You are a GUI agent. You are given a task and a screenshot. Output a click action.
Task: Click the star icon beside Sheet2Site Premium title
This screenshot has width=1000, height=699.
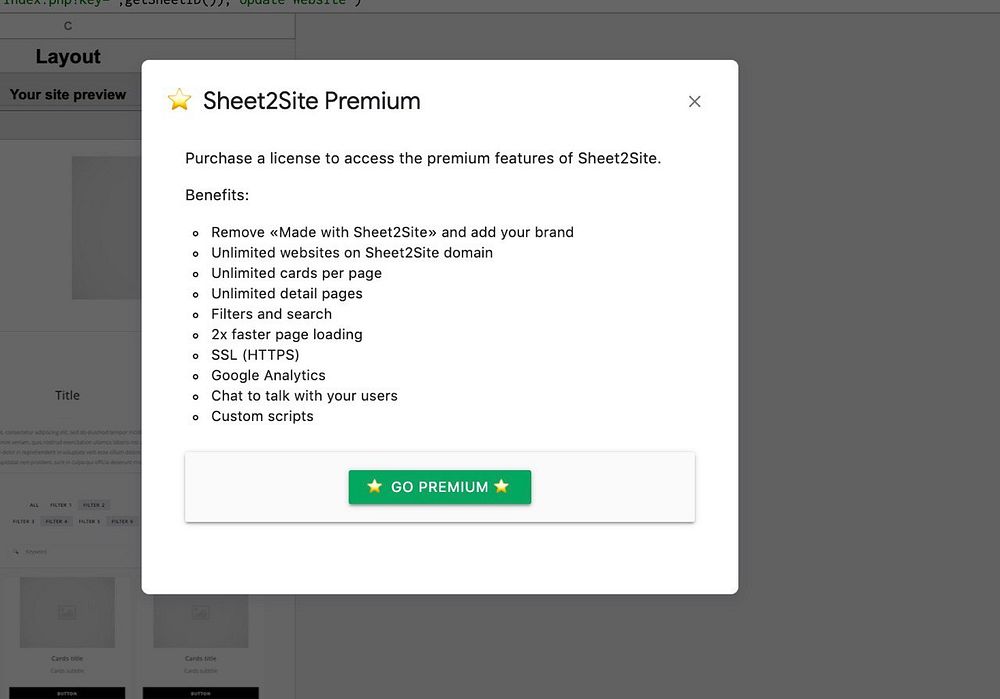pos(180,100)
